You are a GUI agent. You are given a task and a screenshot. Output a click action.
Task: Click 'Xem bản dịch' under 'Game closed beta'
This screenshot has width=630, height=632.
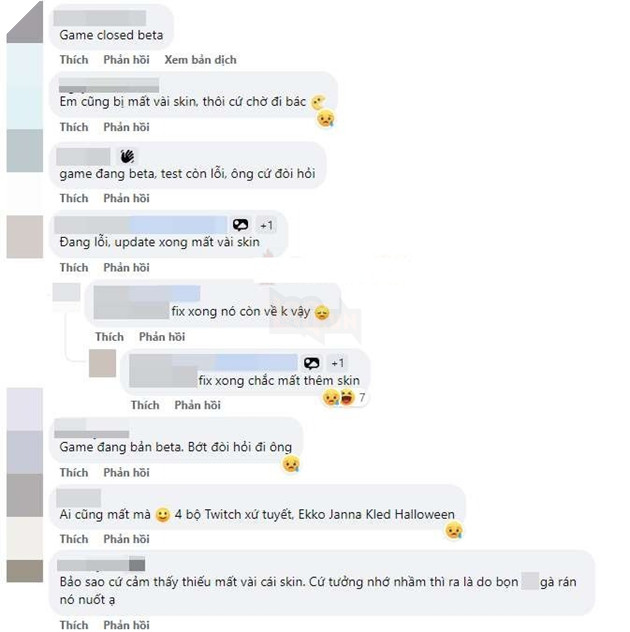pyautogui.click(x=200, y=60)
